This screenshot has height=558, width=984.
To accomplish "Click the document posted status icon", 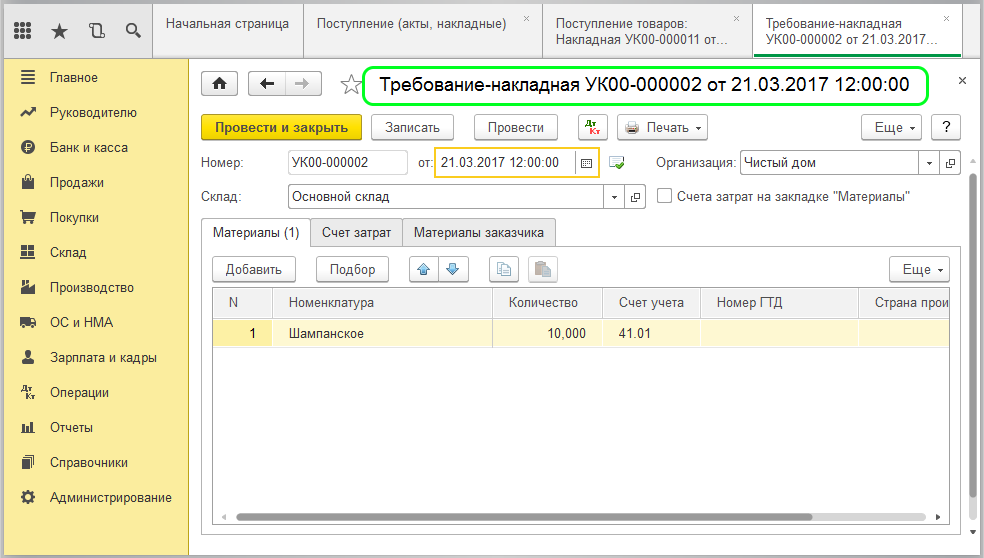I will coord(617,163).
